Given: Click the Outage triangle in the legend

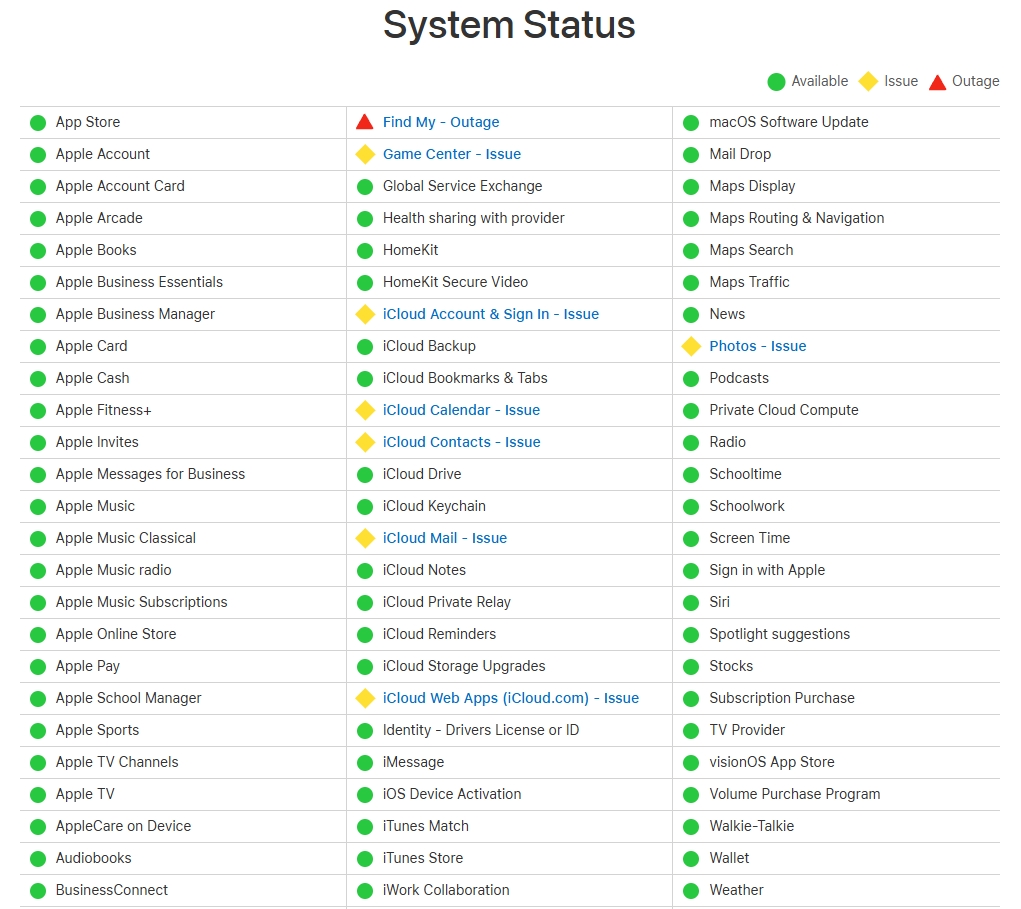Looking at the screenshot, I should (x=937, y=81).
